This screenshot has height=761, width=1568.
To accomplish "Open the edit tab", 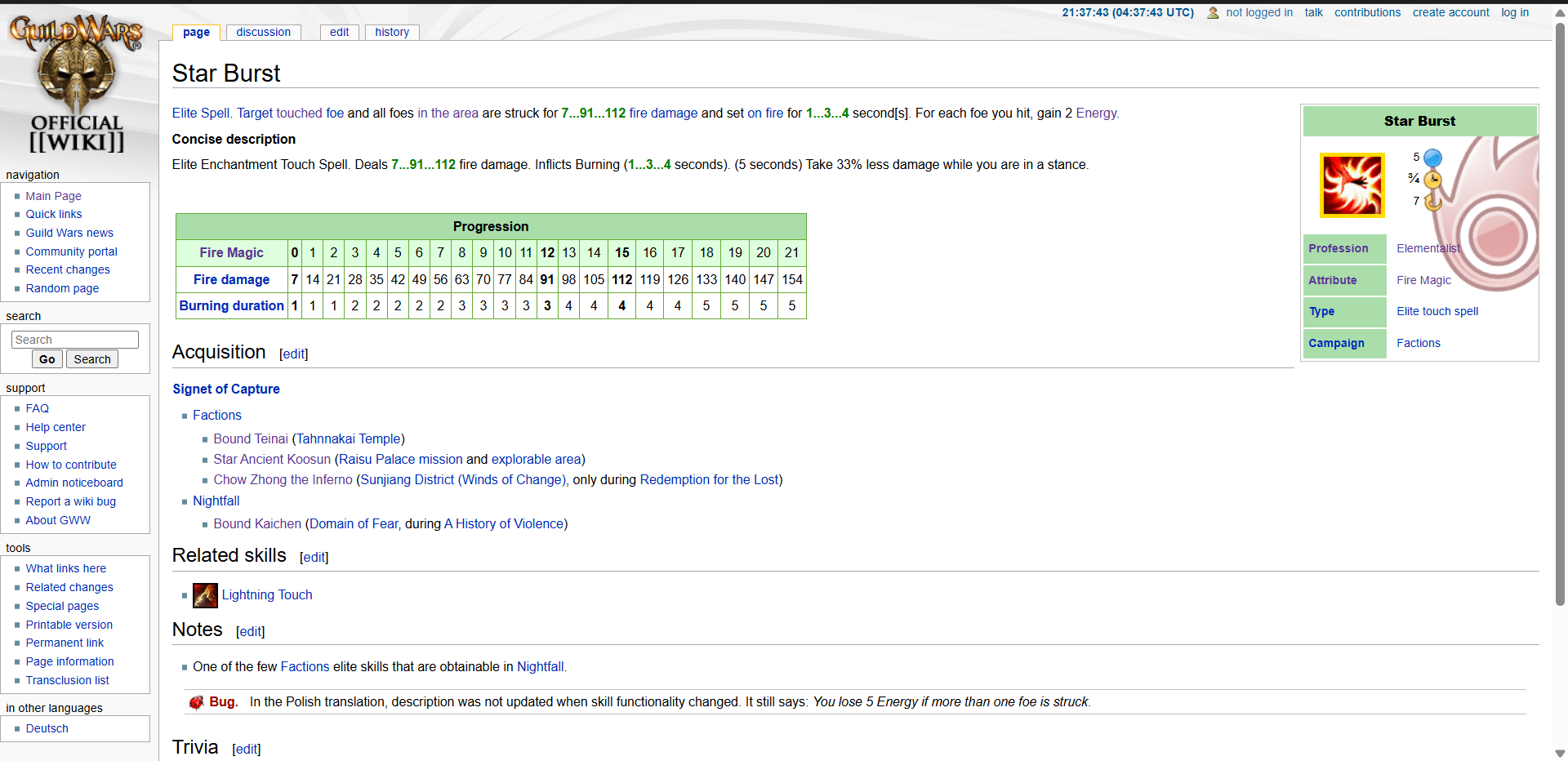I will [340, 32].
